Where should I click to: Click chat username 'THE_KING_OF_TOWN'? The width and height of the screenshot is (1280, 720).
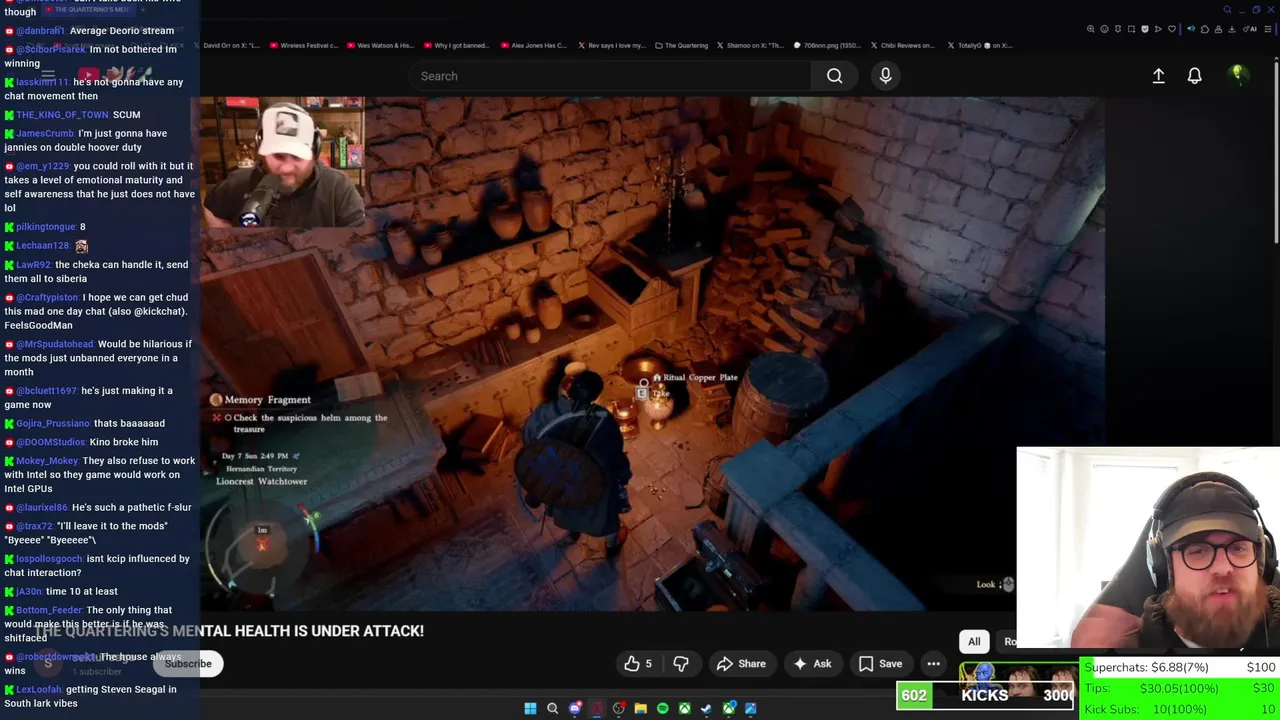tap(62, 115)
